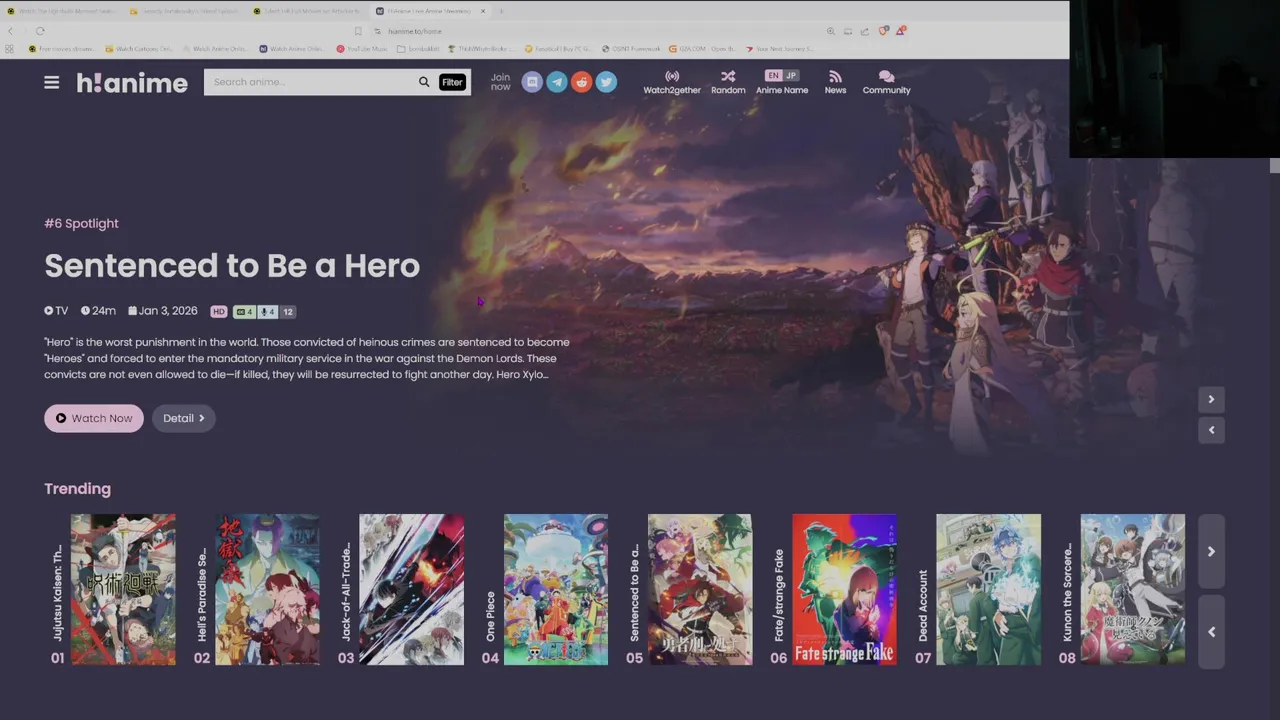The height and width of the screenshot is (720, 1280).
Task: Switch to the first browser tab
Action: point(62,11)
